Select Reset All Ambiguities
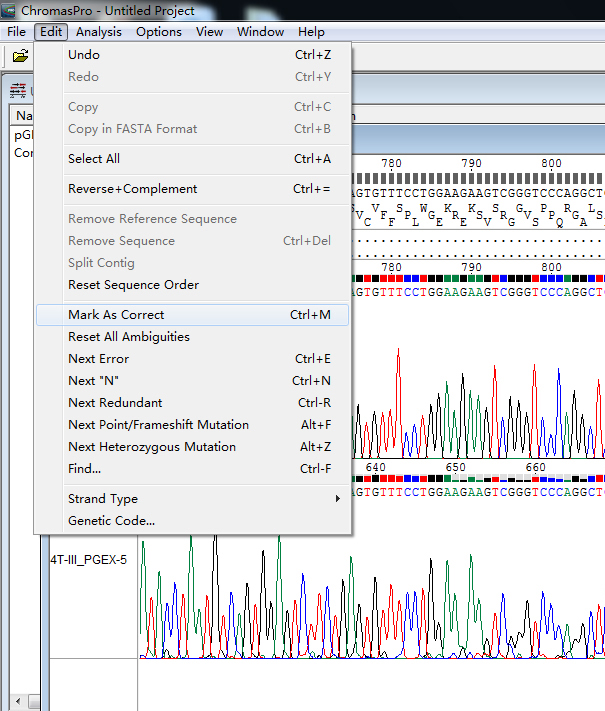Image resolution: width=605 pixels, height=711 pixels. [x=128, y=337]
